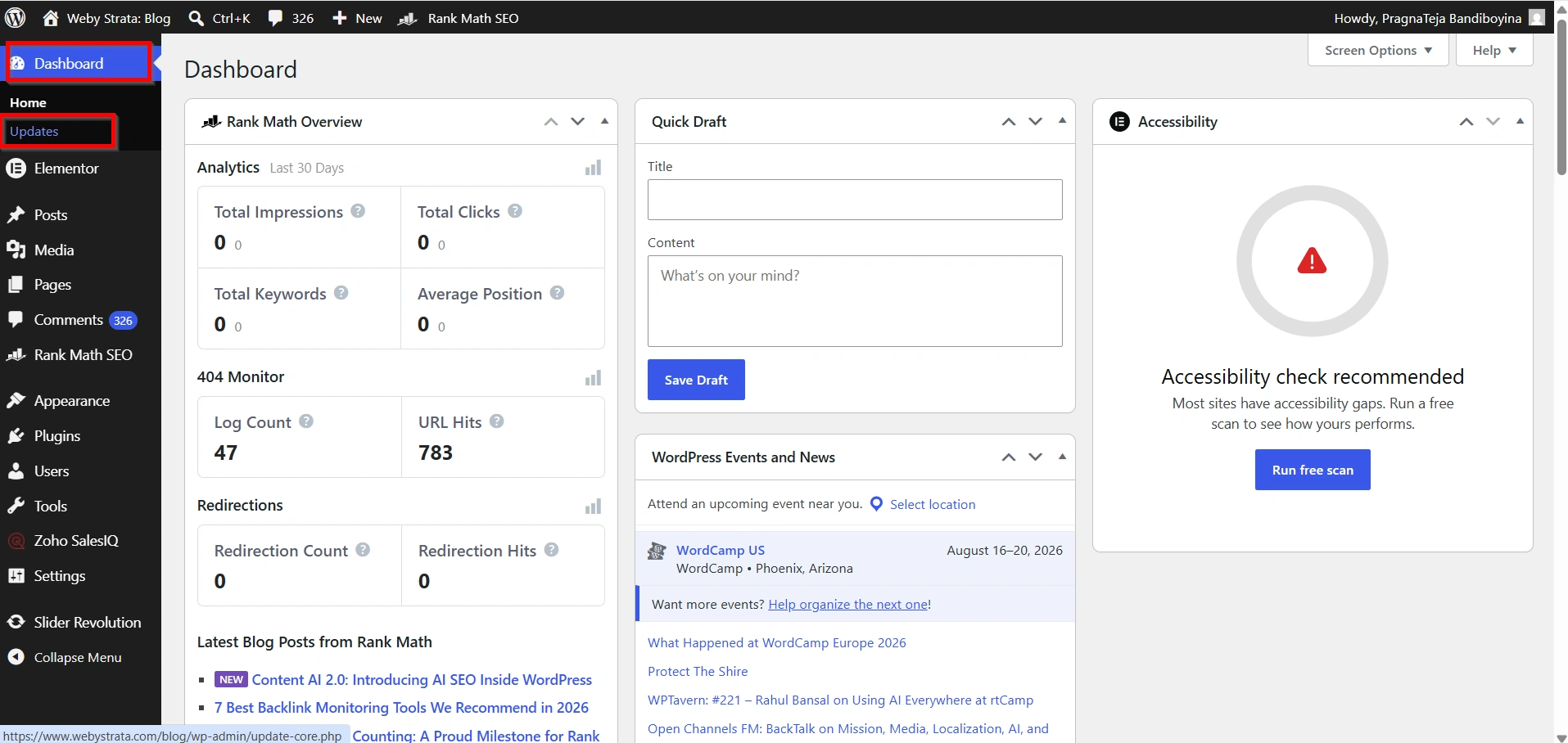Move the WordPress Events and News widget down
Viewport: 1568px width, 743px height.
(x=1036, y=457)
